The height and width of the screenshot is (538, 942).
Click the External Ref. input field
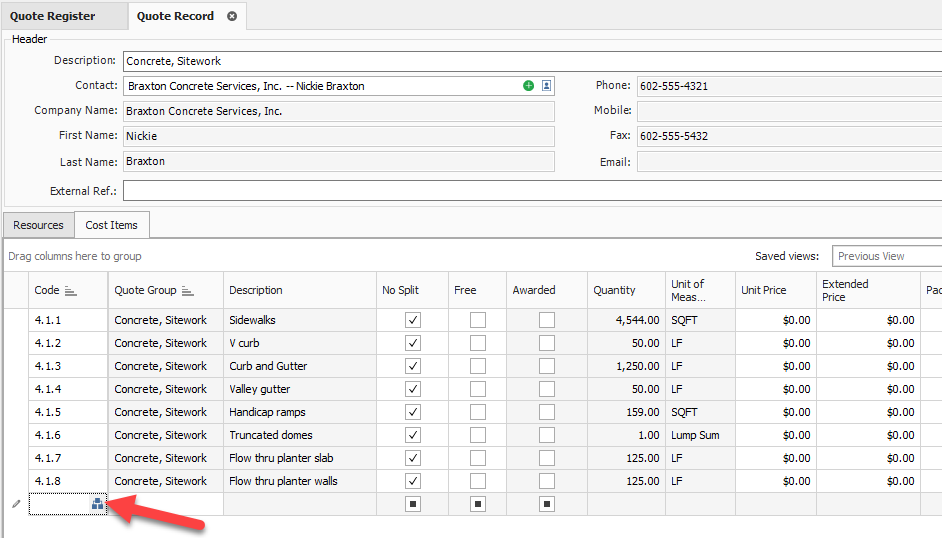[532, 190]
